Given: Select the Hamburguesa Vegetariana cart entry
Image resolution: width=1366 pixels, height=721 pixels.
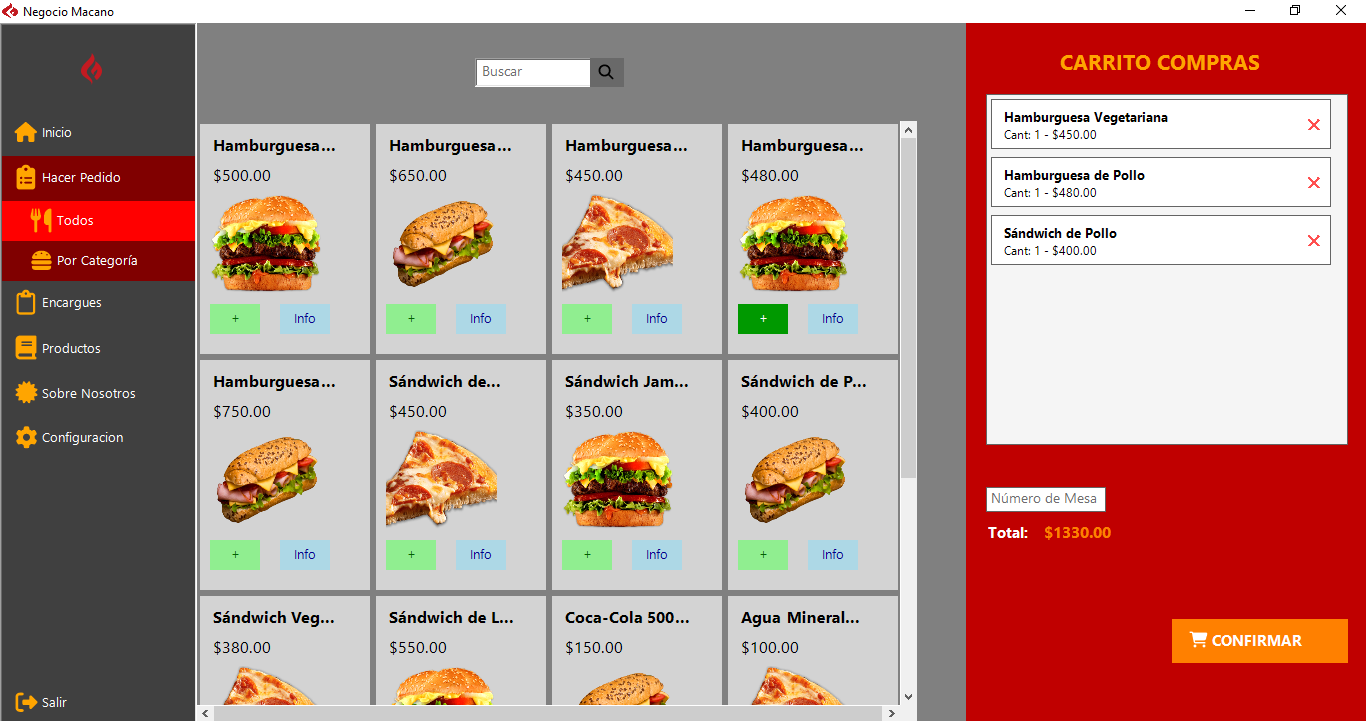Looking at the screenshot, I should [1161, 124].
